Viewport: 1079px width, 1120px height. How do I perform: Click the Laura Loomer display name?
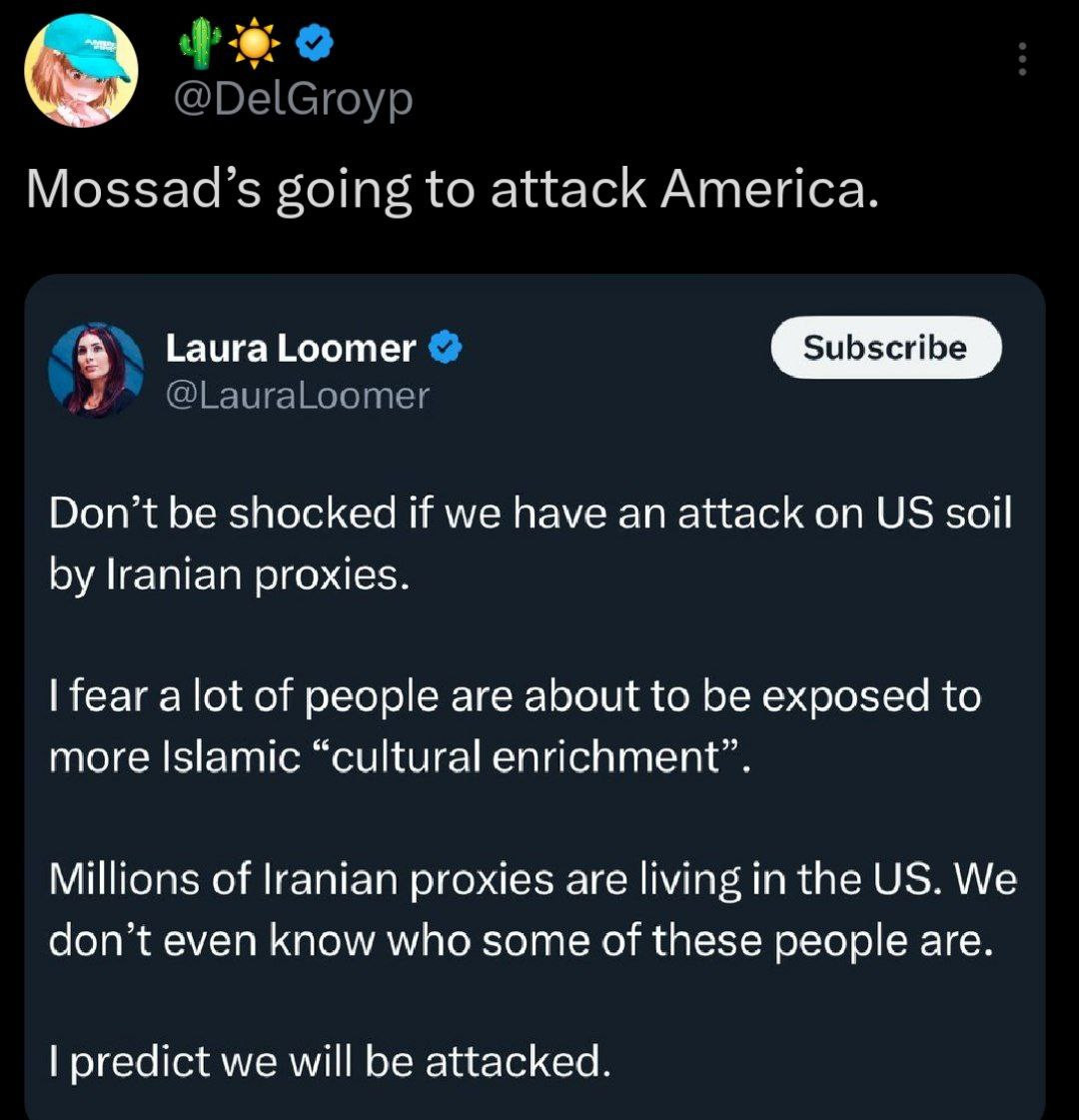pyautogui.click(x=290, y=348)
